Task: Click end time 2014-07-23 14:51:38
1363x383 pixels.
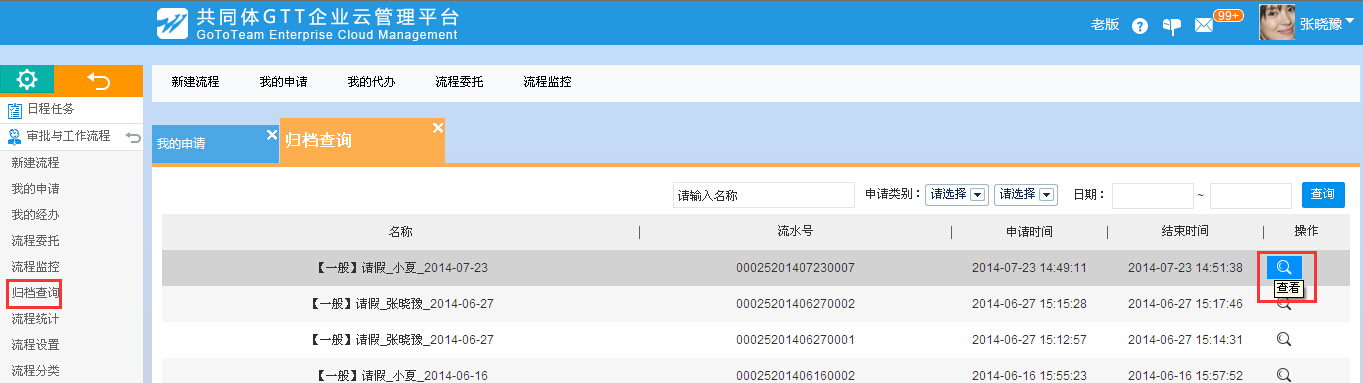Action: (1185, 268)
